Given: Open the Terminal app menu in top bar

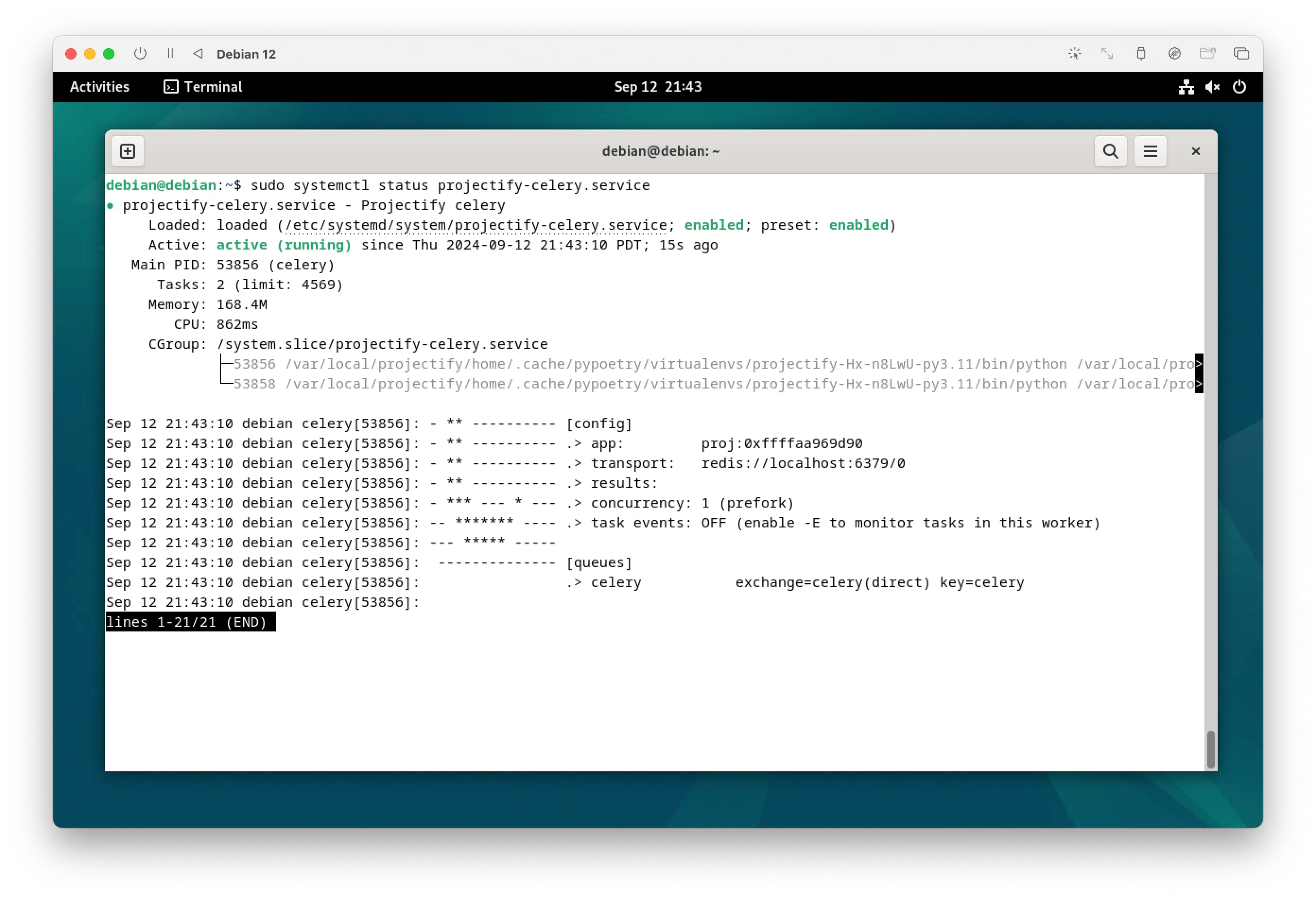Looking at the screenshot, I should 203,86.
